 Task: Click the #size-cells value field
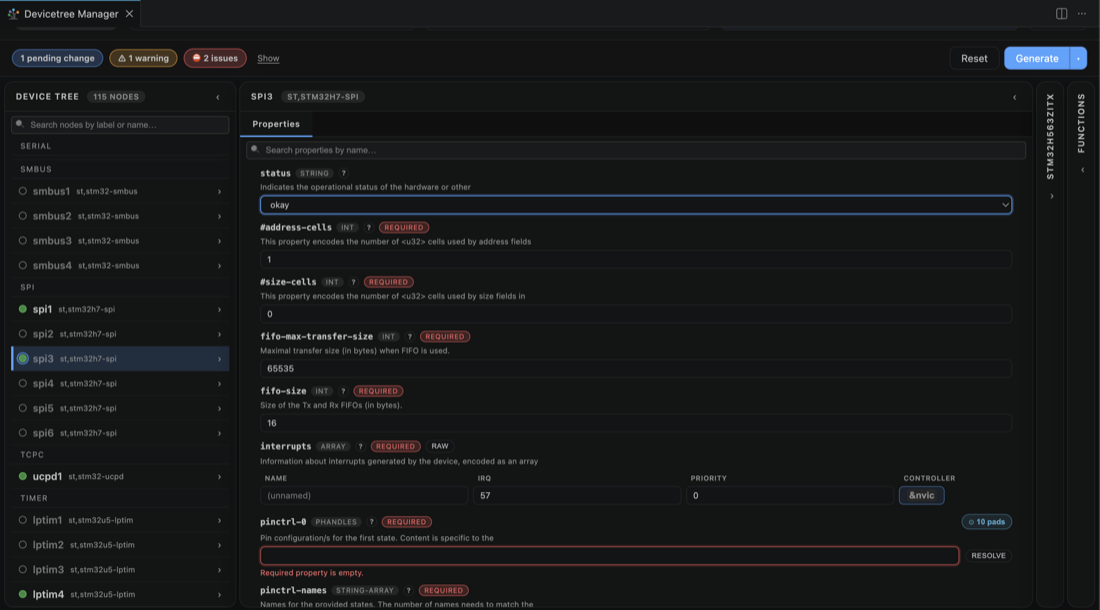pos(636,314)
